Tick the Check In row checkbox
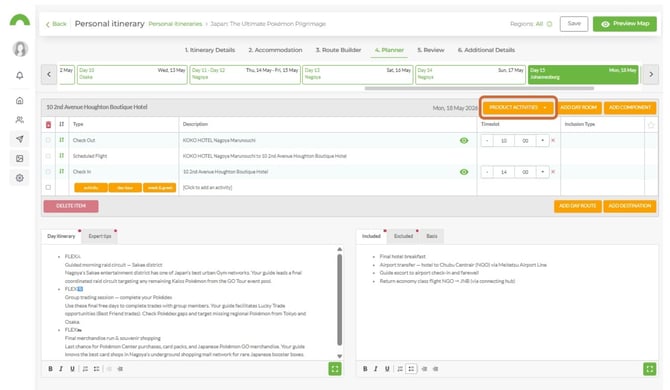 tap(48, 171)
